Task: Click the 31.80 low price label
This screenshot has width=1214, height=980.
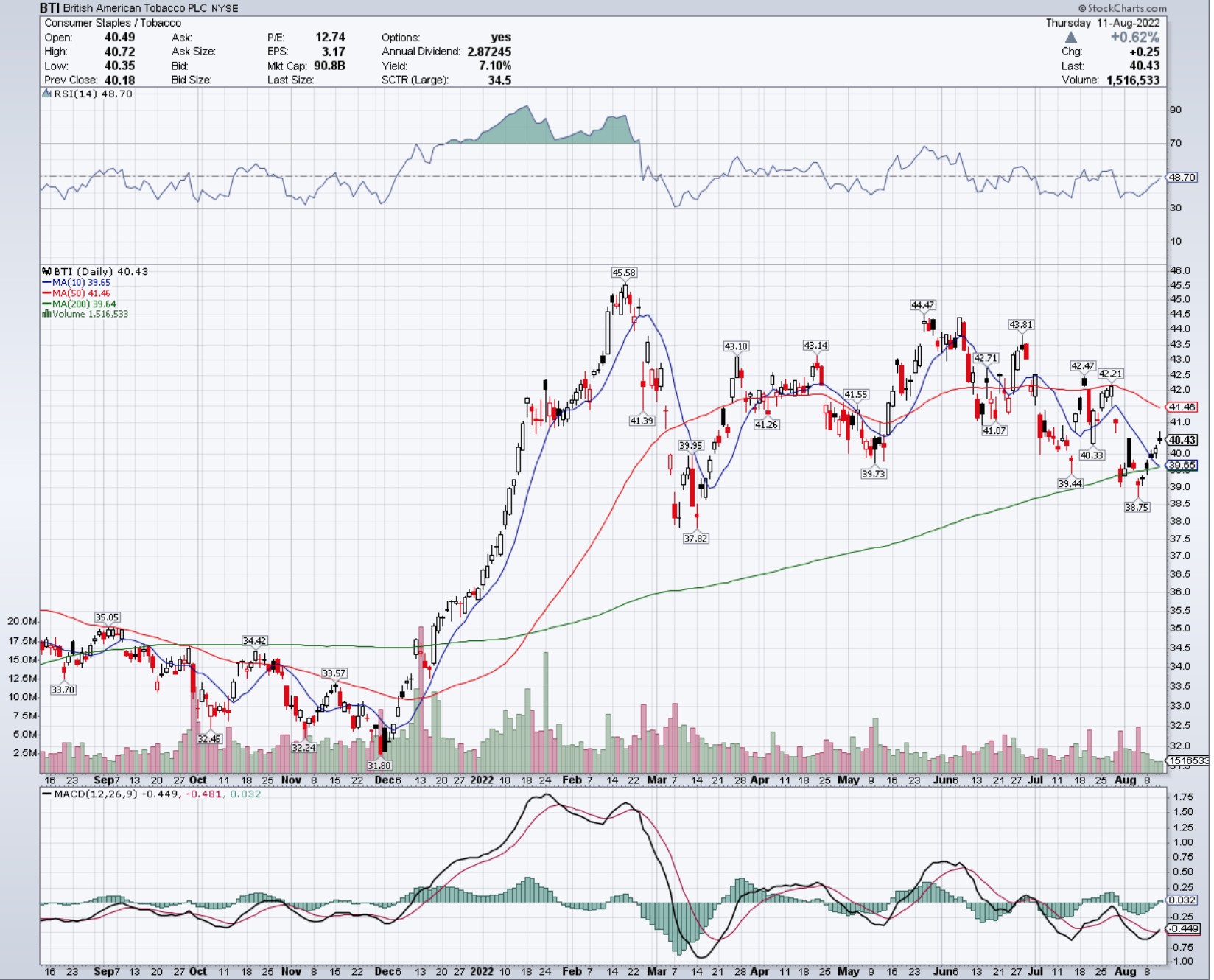Action: coord(379,766)
